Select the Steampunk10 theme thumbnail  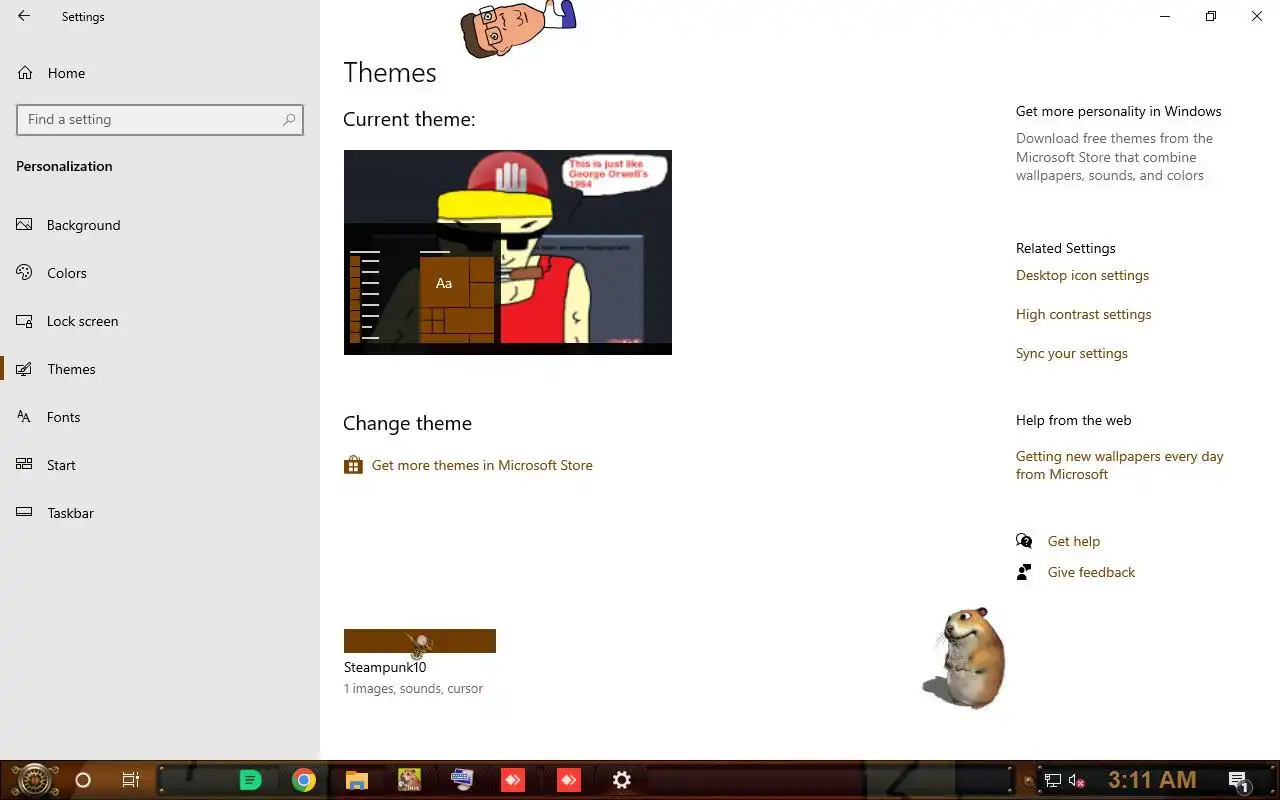click(x=420, y=641)
